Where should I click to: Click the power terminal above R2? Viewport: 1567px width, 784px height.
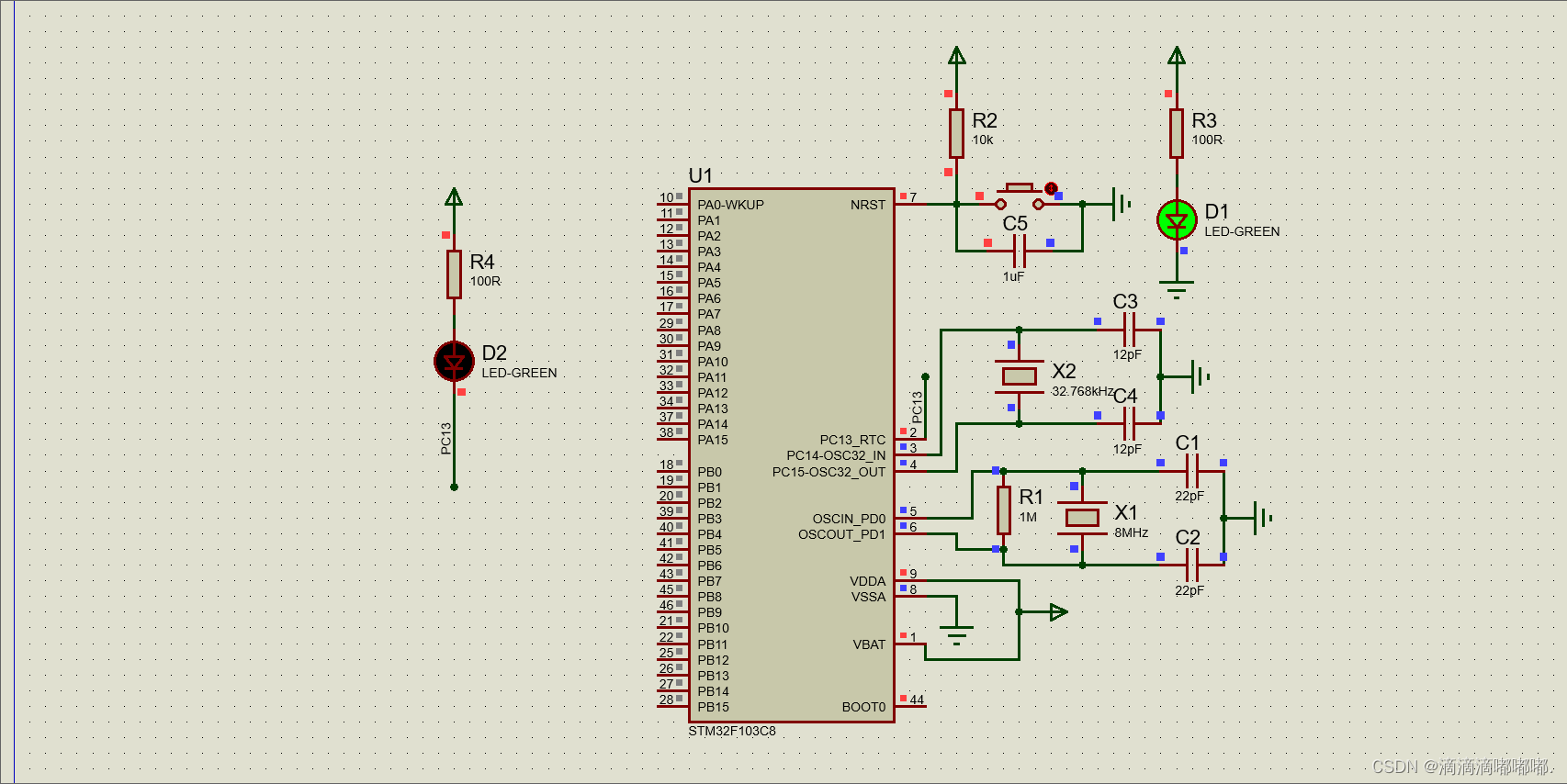956,56
